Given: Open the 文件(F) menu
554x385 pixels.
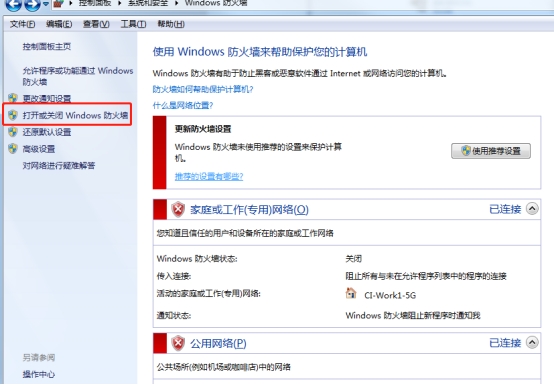Looking at the screenshot, I should pos(22,24).
